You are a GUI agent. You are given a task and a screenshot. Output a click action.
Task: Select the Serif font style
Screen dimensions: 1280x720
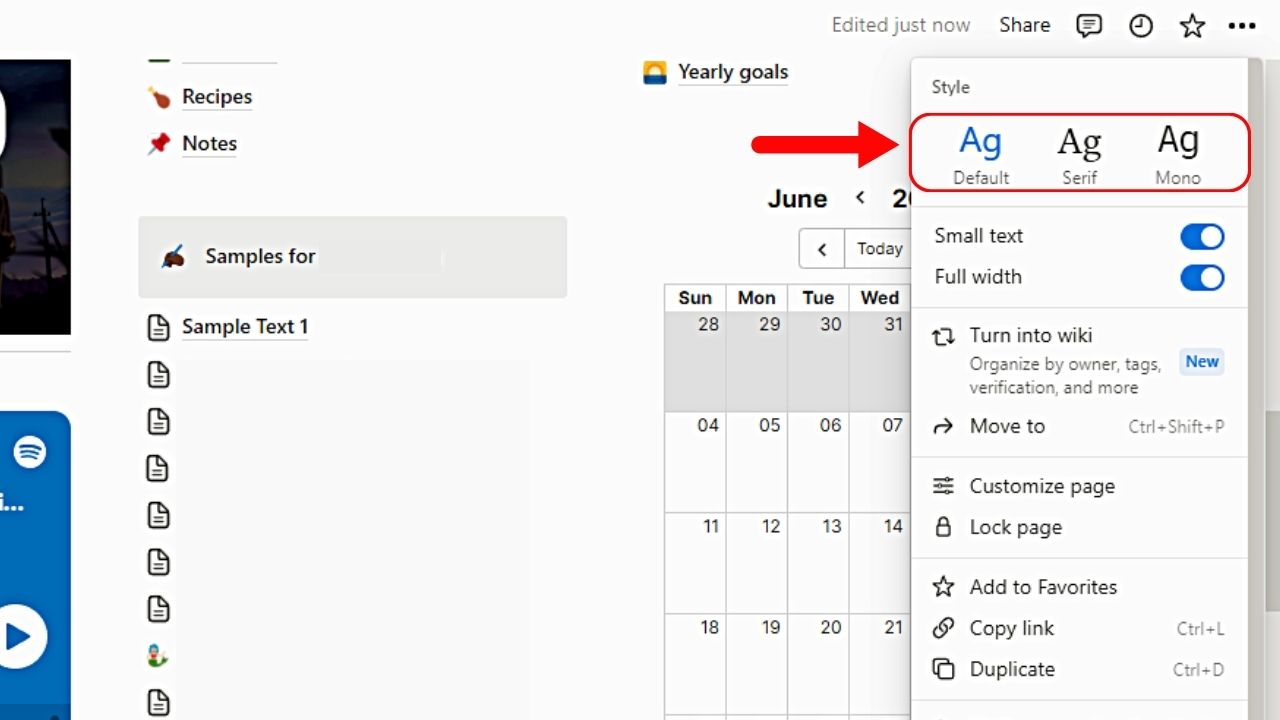[1079, 150]
